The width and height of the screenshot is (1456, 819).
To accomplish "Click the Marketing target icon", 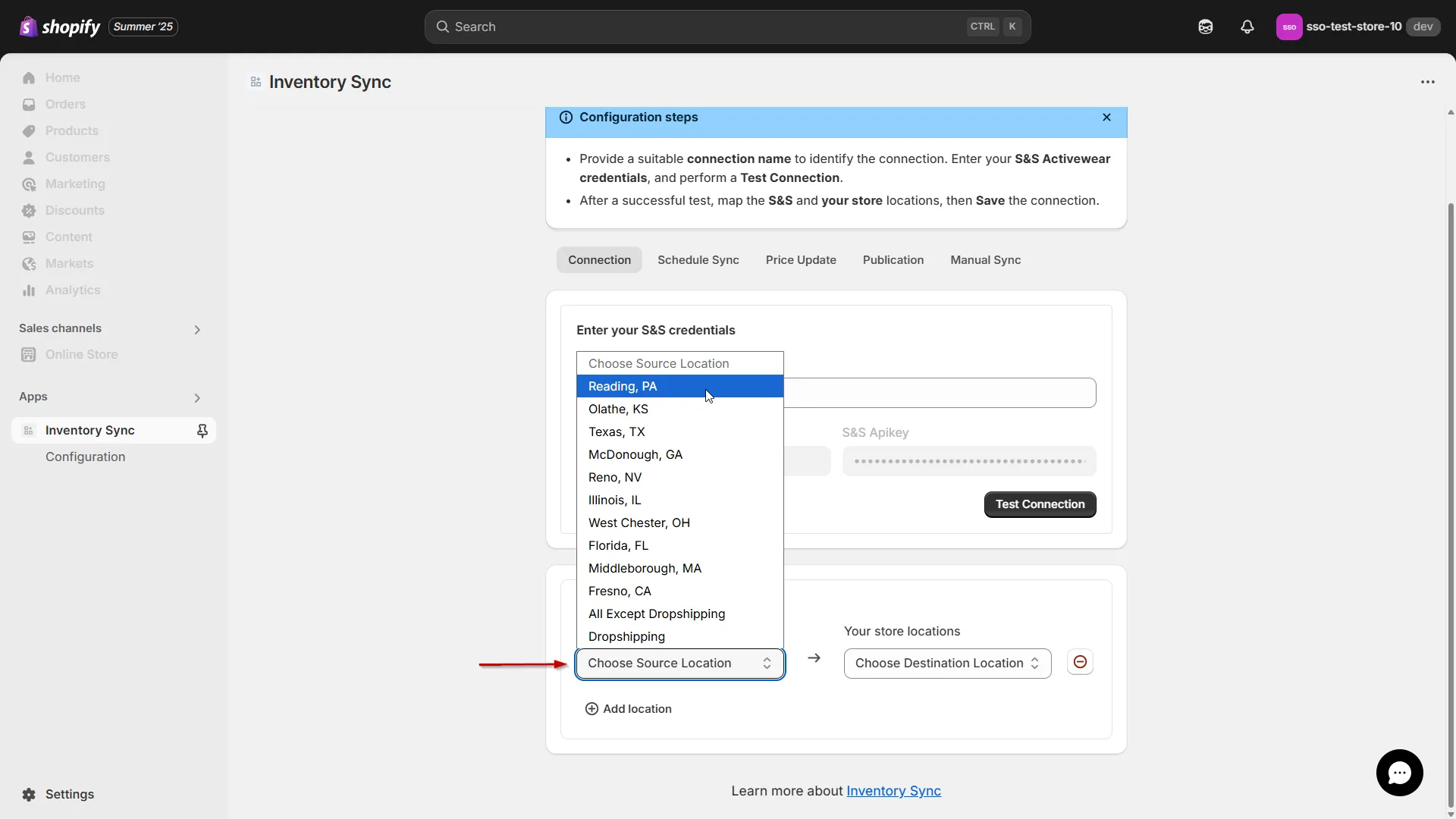I will click(29, 184).
